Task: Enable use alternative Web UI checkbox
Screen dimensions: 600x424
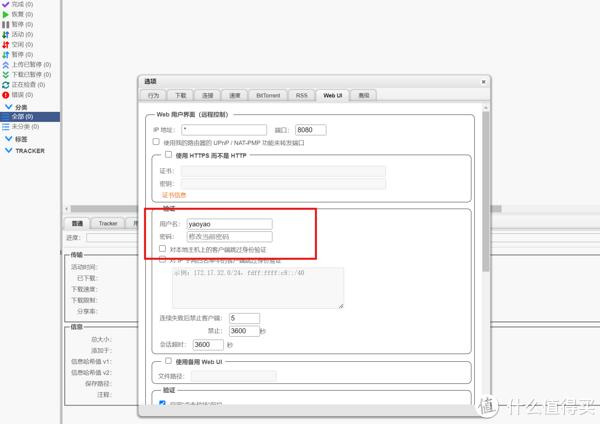Action: [168, 360]
